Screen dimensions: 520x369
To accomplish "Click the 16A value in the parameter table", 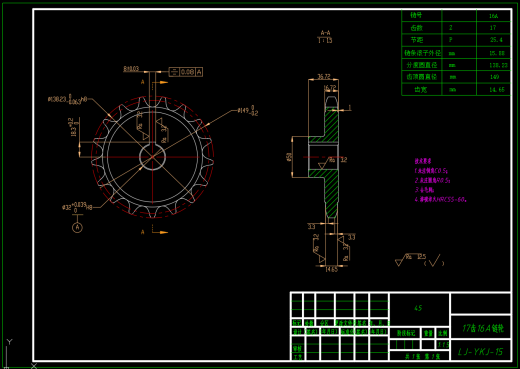I will click(493, 16).
